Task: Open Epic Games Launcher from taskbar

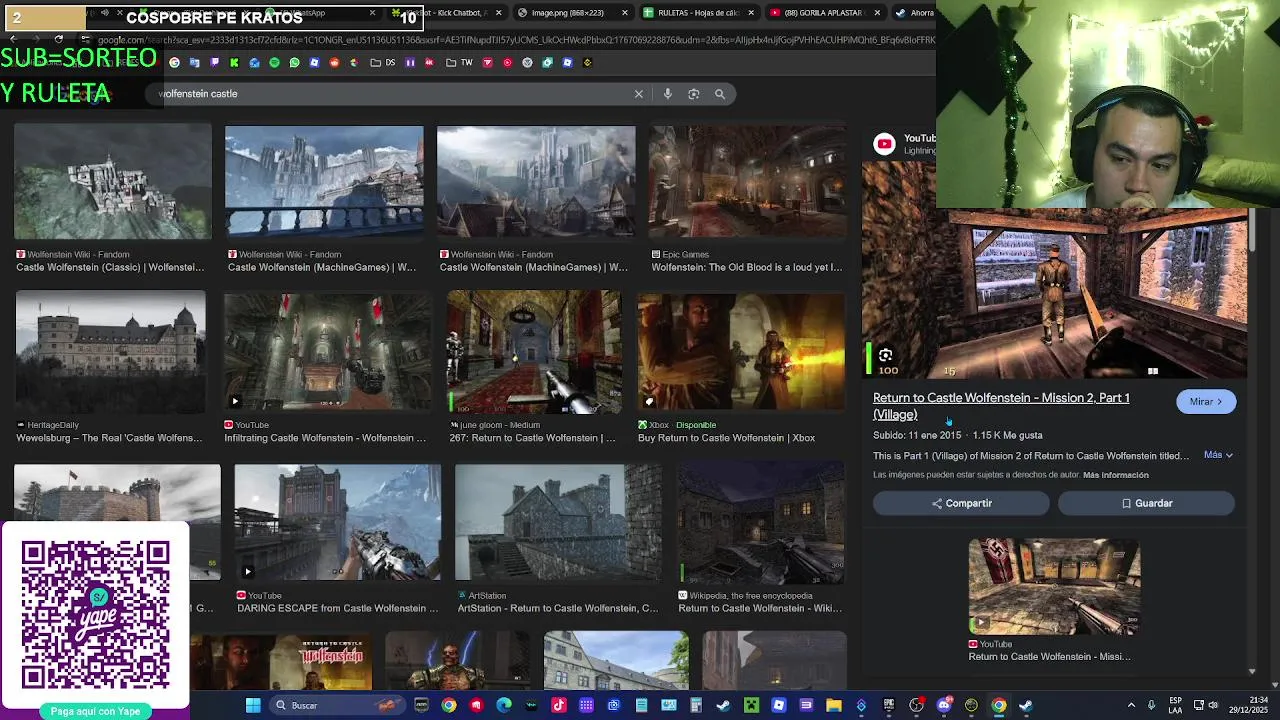Action: click(x=888, y=706)
